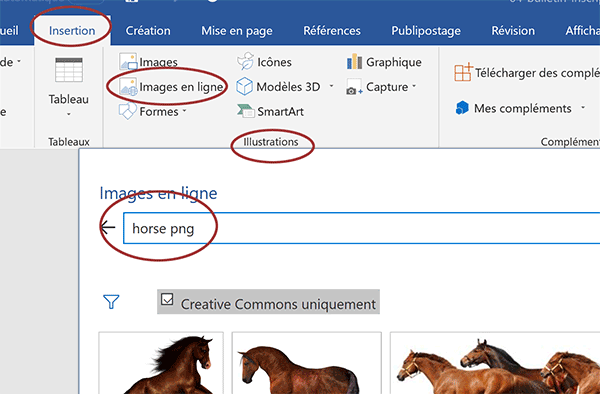
Task: Open Images en ligne search
Action: pos(171,87)
